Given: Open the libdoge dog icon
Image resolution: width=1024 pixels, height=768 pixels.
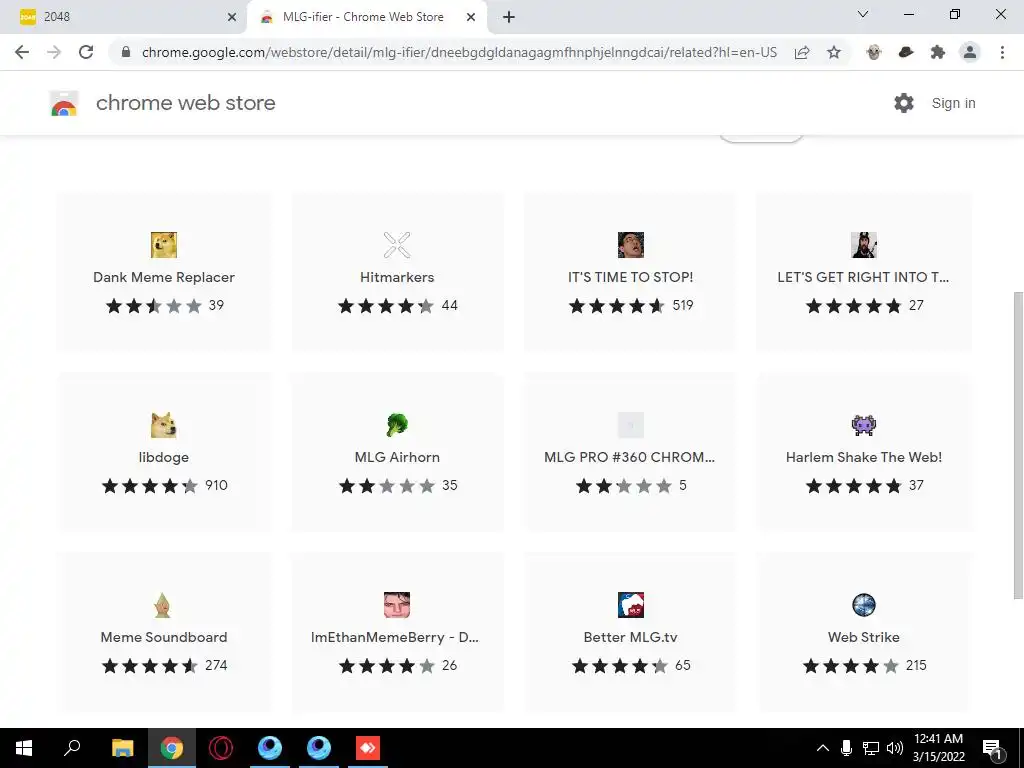Looking at the screenshot, I should point(163,425).
